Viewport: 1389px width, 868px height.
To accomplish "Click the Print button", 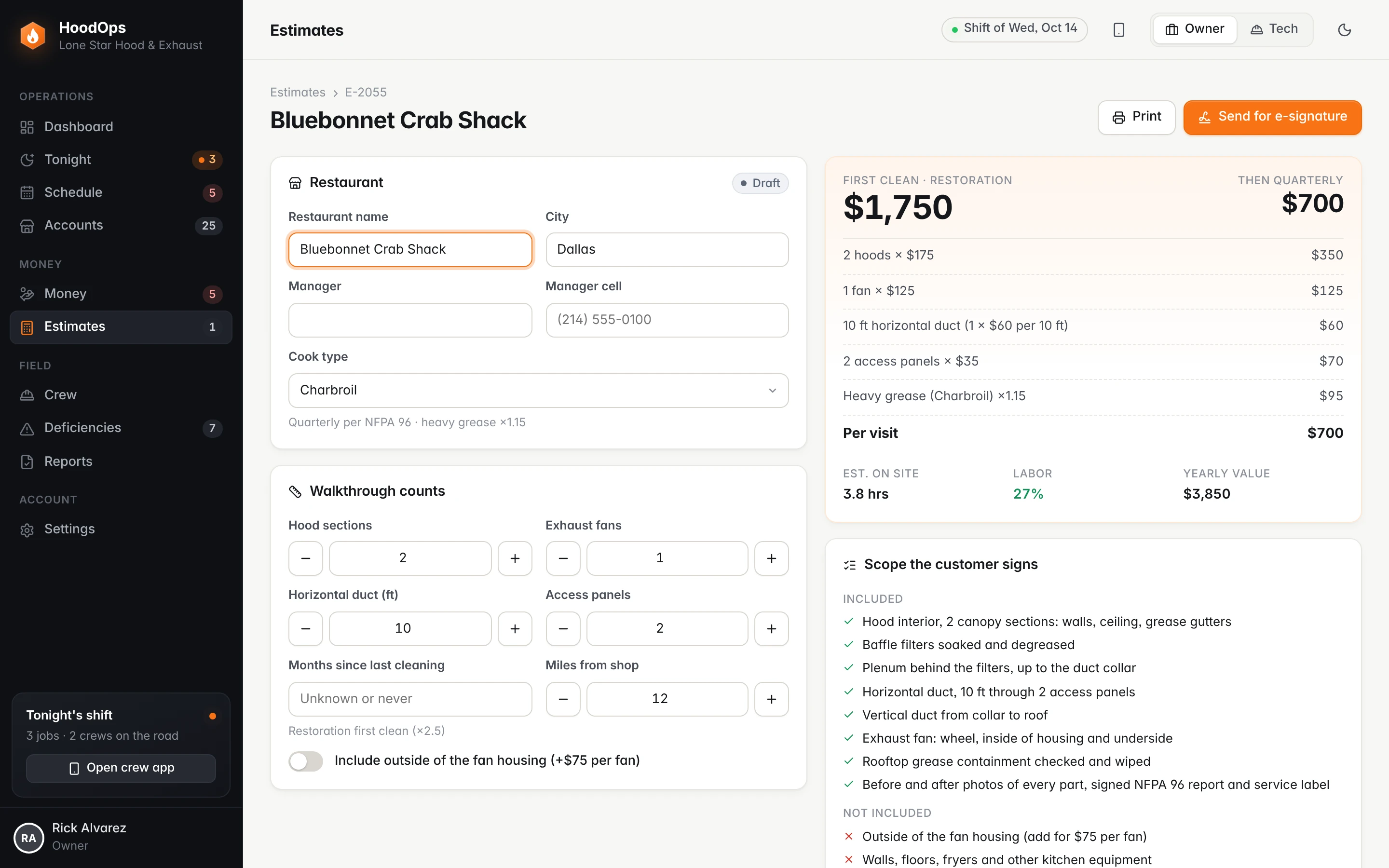I will pyautogui.click(x=1136, y=117).
